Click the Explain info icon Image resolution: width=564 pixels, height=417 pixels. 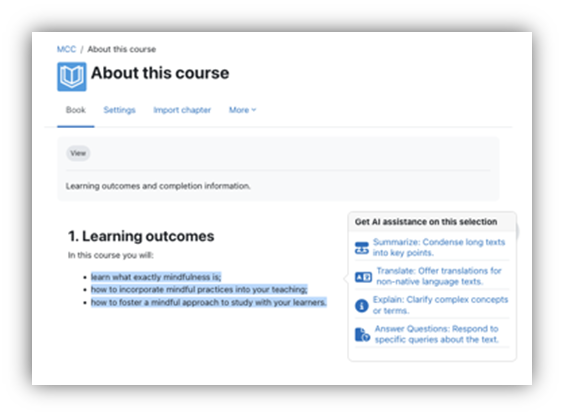tap(361, 306)
